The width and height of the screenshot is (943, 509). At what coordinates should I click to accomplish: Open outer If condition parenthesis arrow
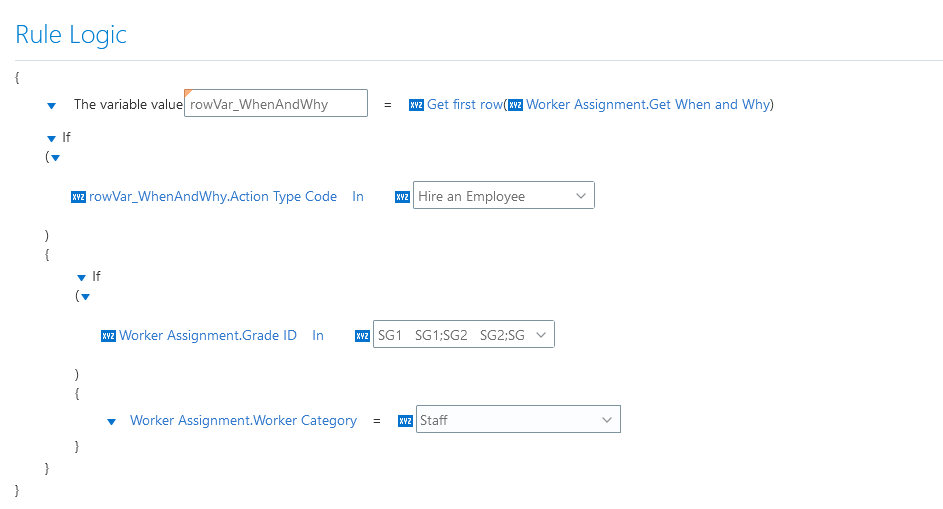point(56,158)
